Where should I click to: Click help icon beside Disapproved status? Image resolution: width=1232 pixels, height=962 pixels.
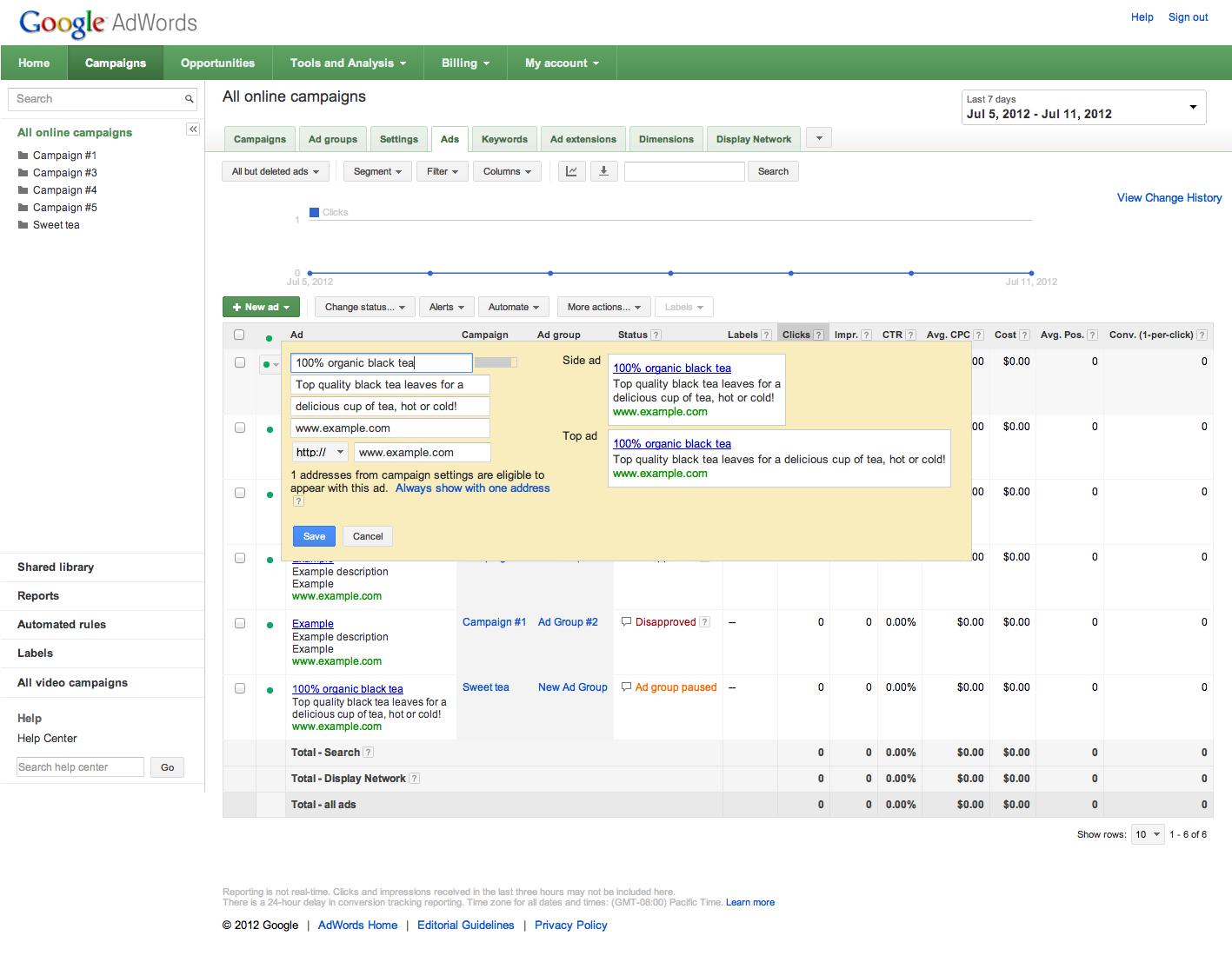coord(705,622)
